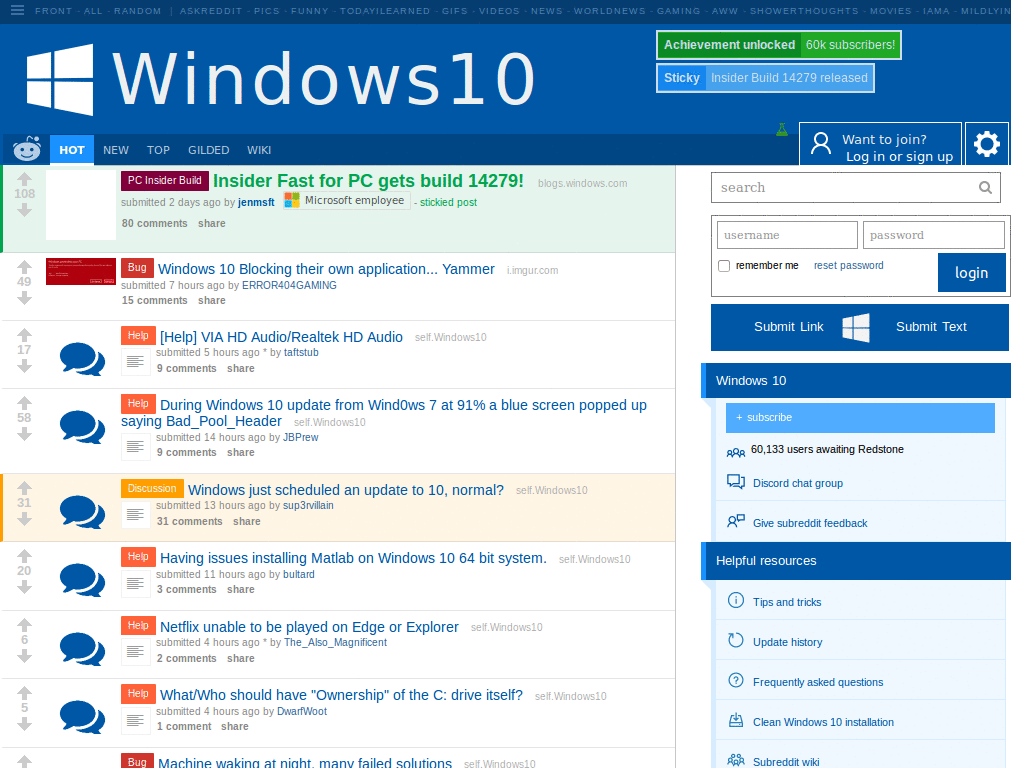Image resolution: width=1024 pixels, height=768 pixels.
Task: Click the subscribe button
Action: point(860,417)
